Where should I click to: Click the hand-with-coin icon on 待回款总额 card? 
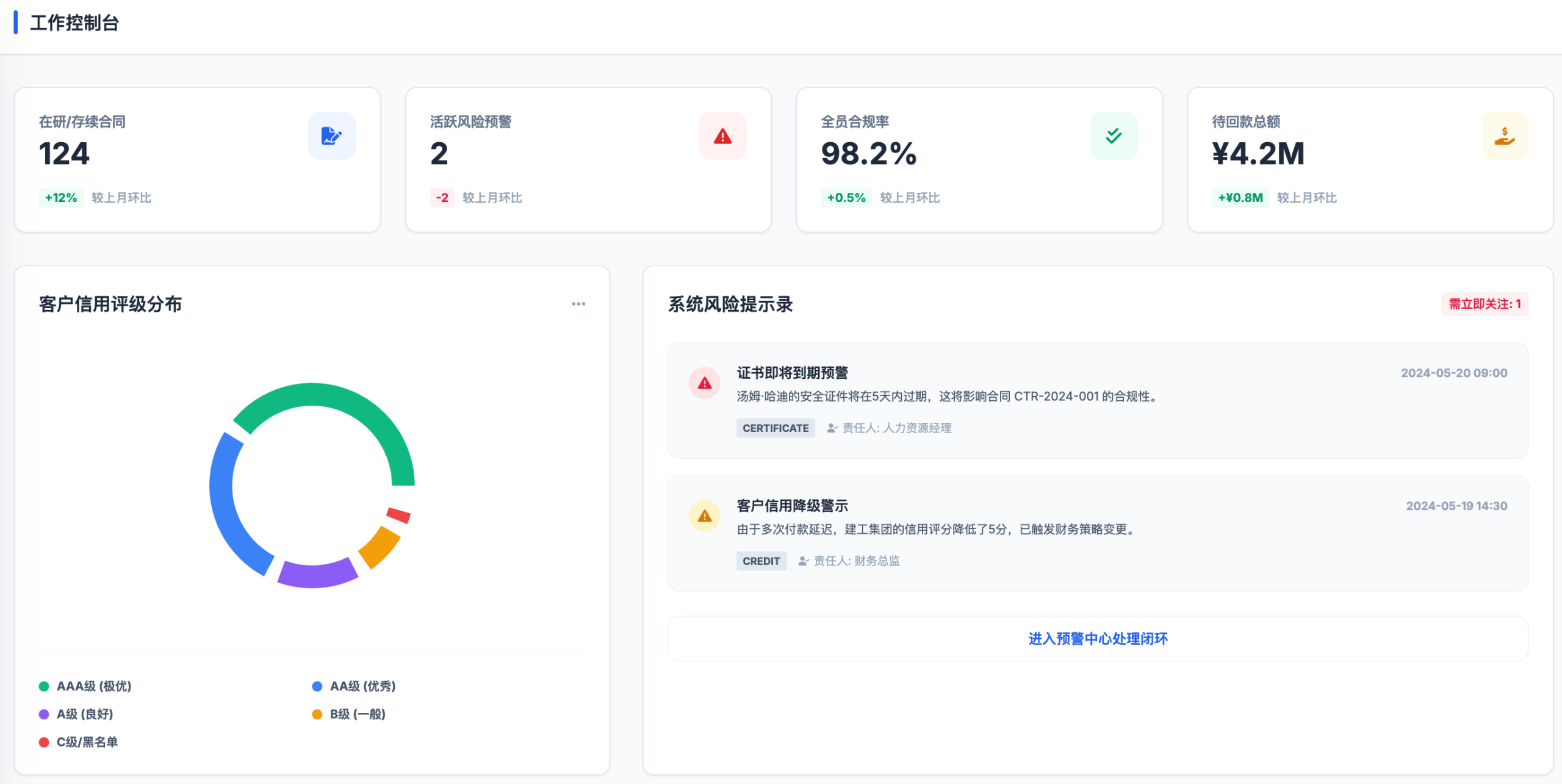[1505, 135]
